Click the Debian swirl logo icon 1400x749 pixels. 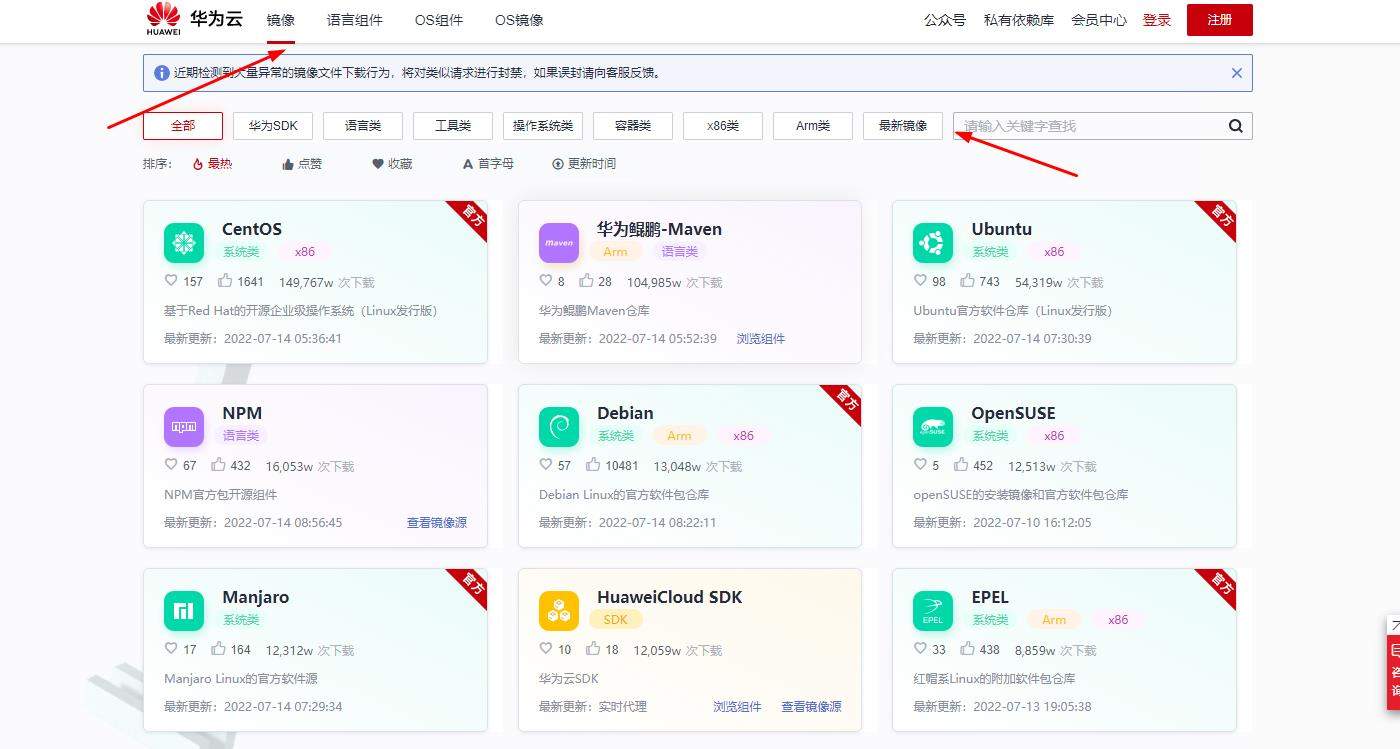click(559, 427)
